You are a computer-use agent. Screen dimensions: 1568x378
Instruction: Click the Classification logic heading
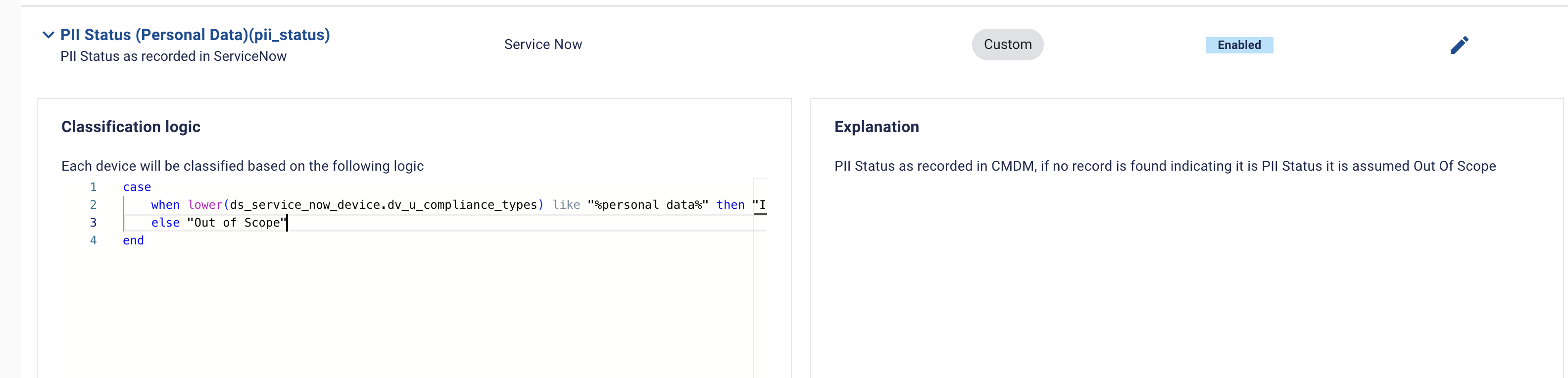click(x=130, y=127)
